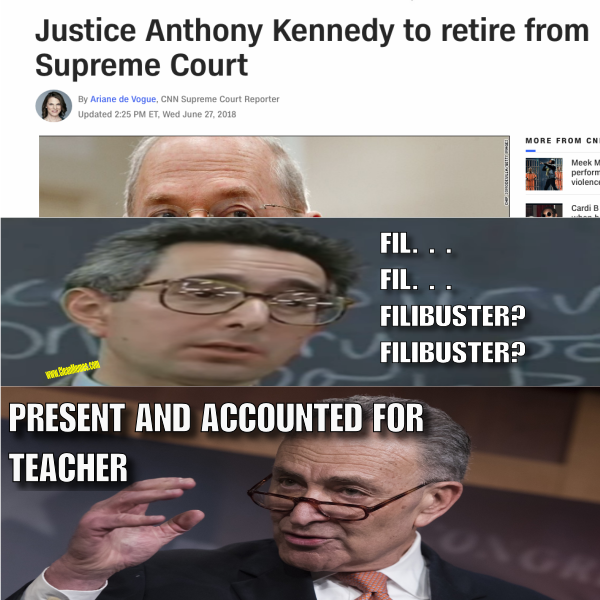The width and height of the screenshot is (600, 600).
Task: Click the blue underline beneath MORE FROM CNN
Action: point(530,151)
